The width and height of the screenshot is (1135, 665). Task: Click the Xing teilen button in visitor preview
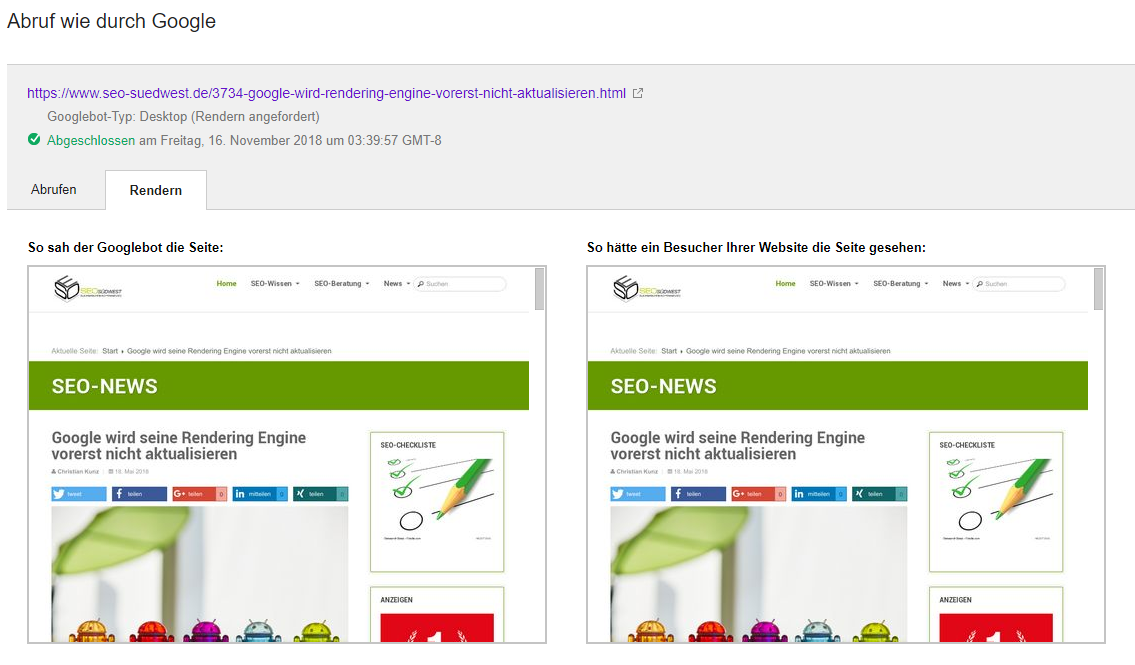[879, 494]
